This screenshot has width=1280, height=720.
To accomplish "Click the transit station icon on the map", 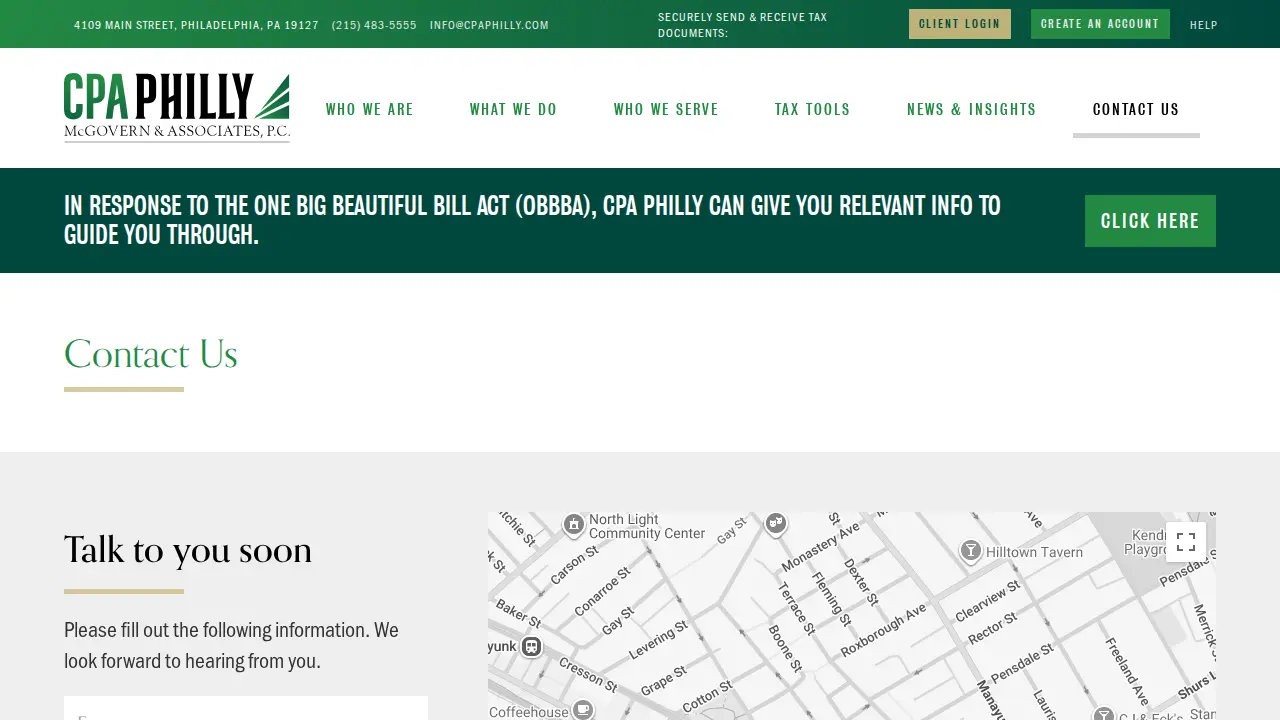I will tap(531, 647).
